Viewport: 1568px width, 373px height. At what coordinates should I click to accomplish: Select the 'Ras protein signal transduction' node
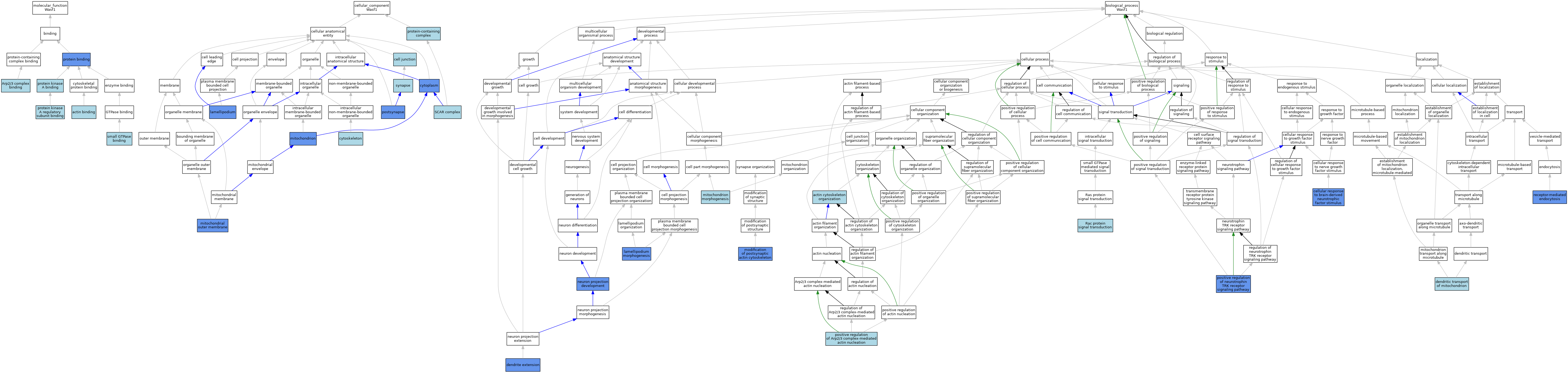(1095, 197)
